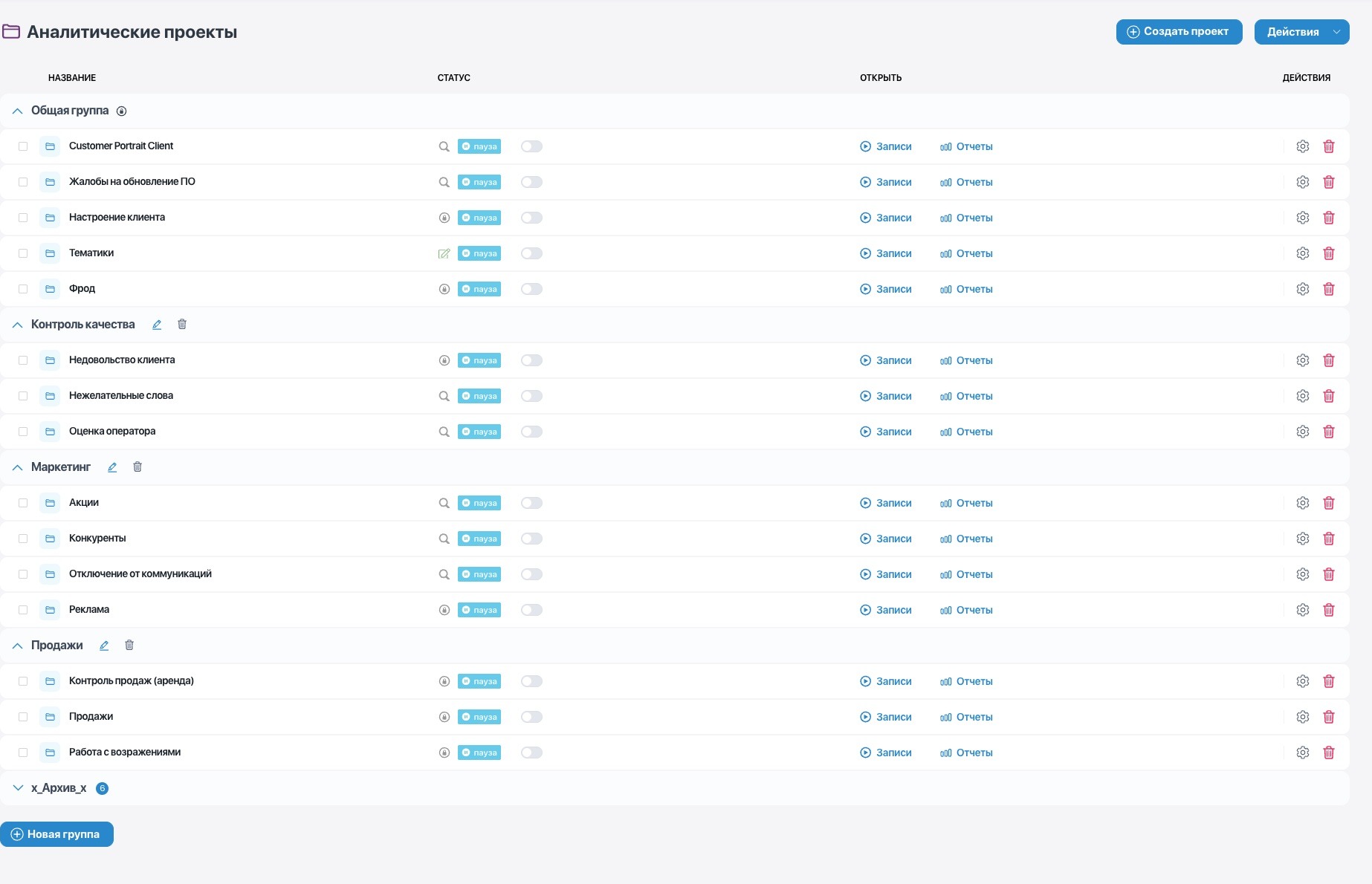This screenshot has height=884, width=1372.
Task: Click the project name Отключение от коммуникаций
Action: click(140, 574)
